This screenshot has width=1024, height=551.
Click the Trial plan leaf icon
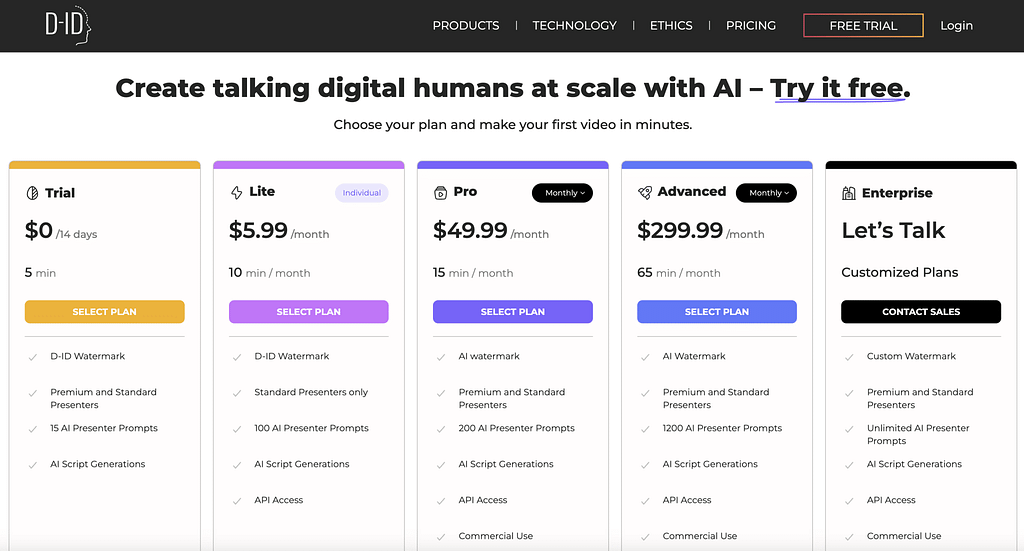(32, 193)
